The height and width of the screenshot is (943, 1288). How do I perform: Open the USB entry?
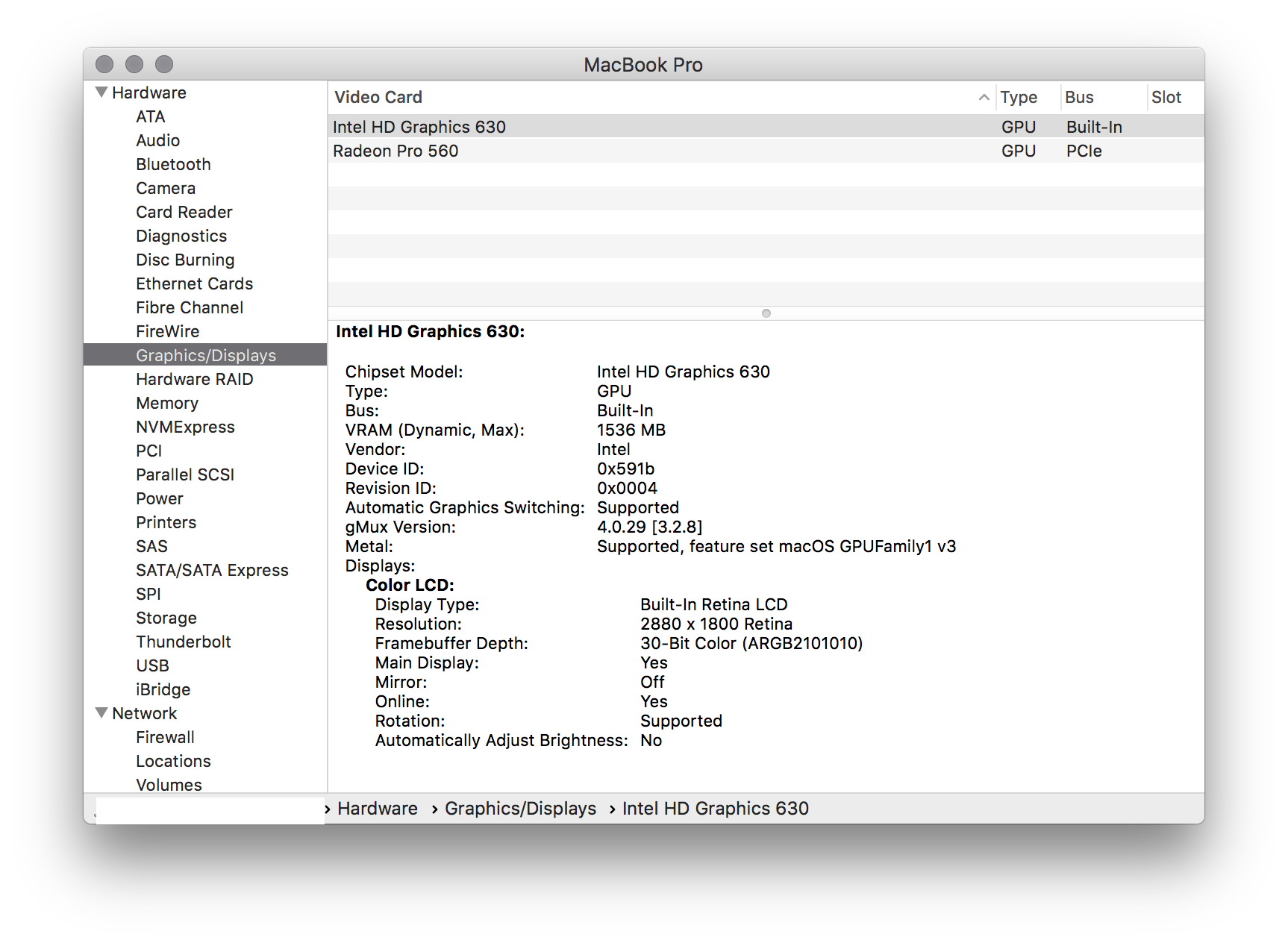152,665
